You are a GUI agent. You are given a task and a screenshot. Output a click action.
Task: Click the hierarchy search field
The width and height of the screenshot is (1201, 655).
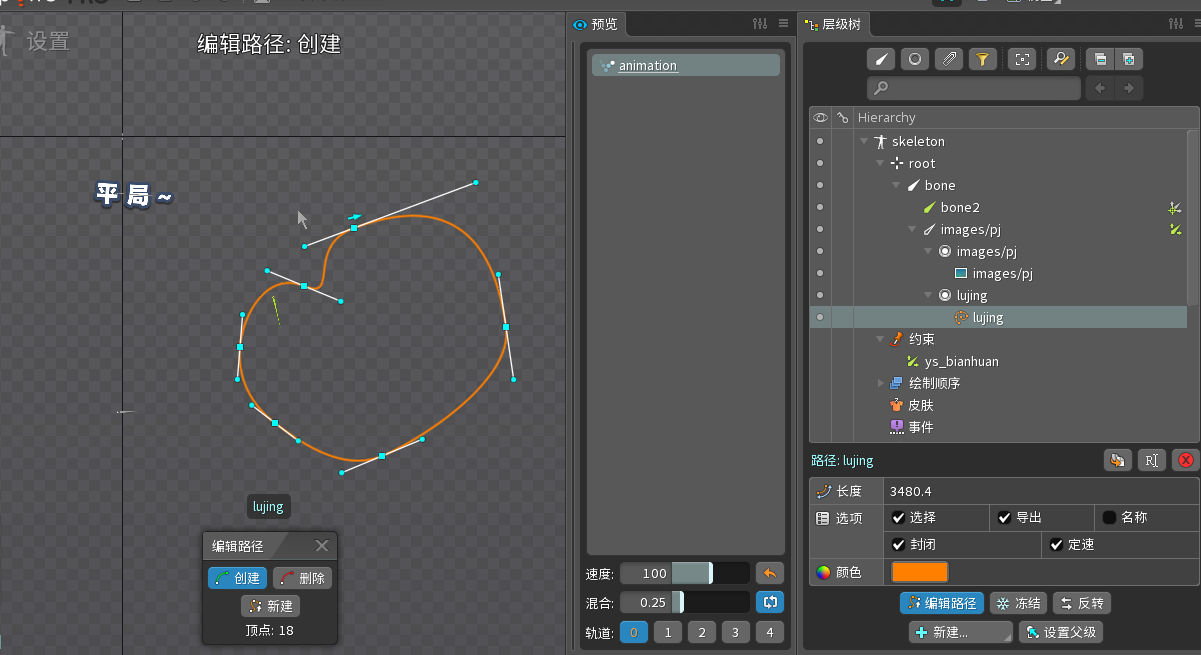point(974,89)
